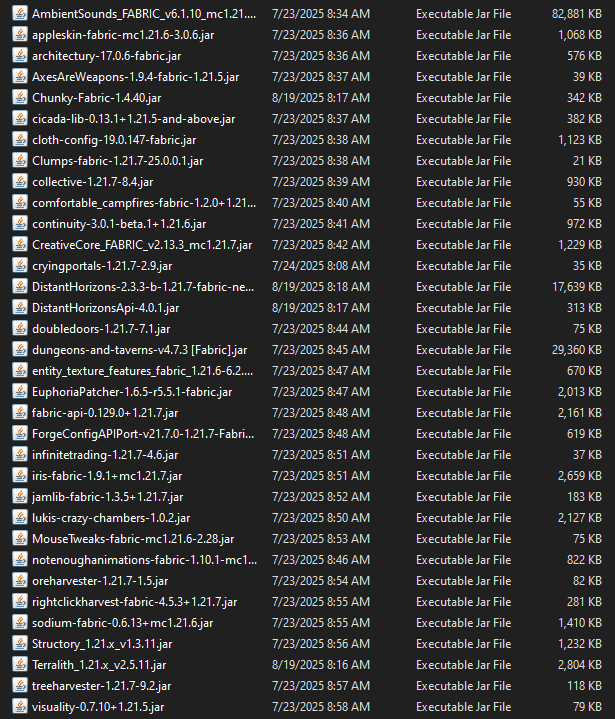The height and width of the screenshot is (719, 615).
Task: Select the Structory_1.21.x_v1.3.11.jar file name
Action: 102,644
